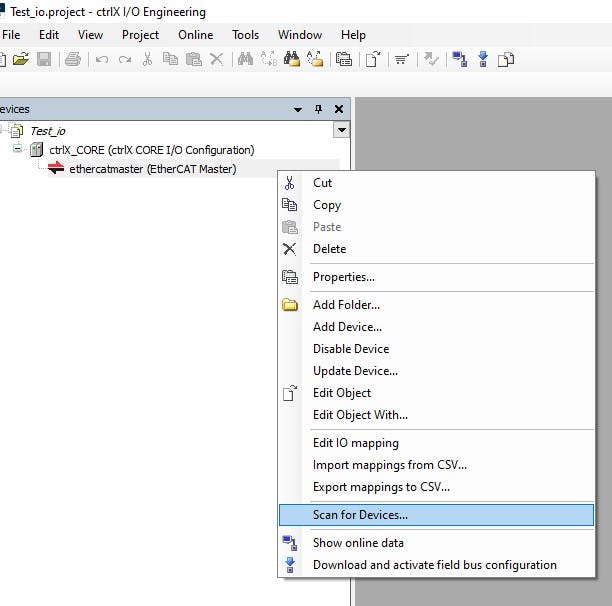Choose Copy from the context menu
612x606 pixels.
(x=436, y=204)
